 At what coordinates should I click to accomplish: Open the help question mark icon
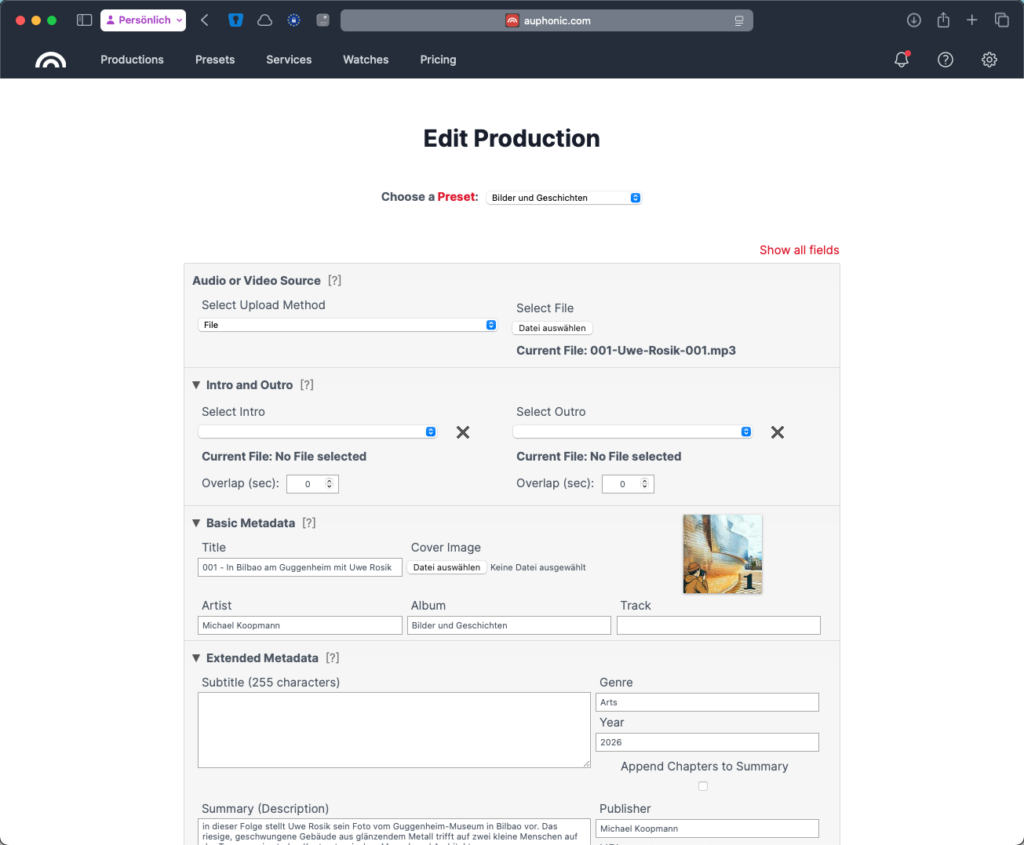[945, 60]
